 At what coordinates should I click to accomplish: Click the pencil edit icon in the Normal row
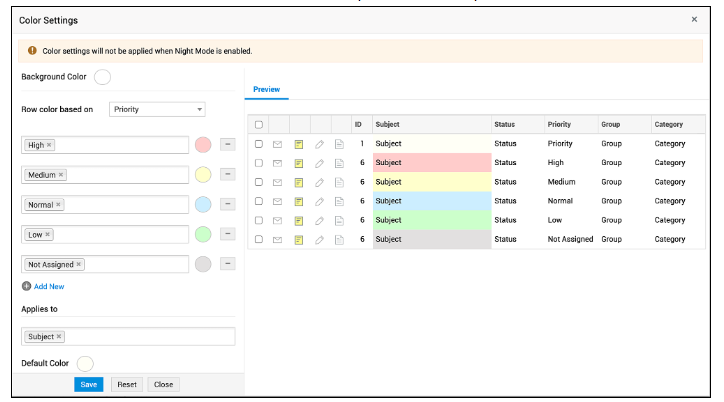(319, 201)
